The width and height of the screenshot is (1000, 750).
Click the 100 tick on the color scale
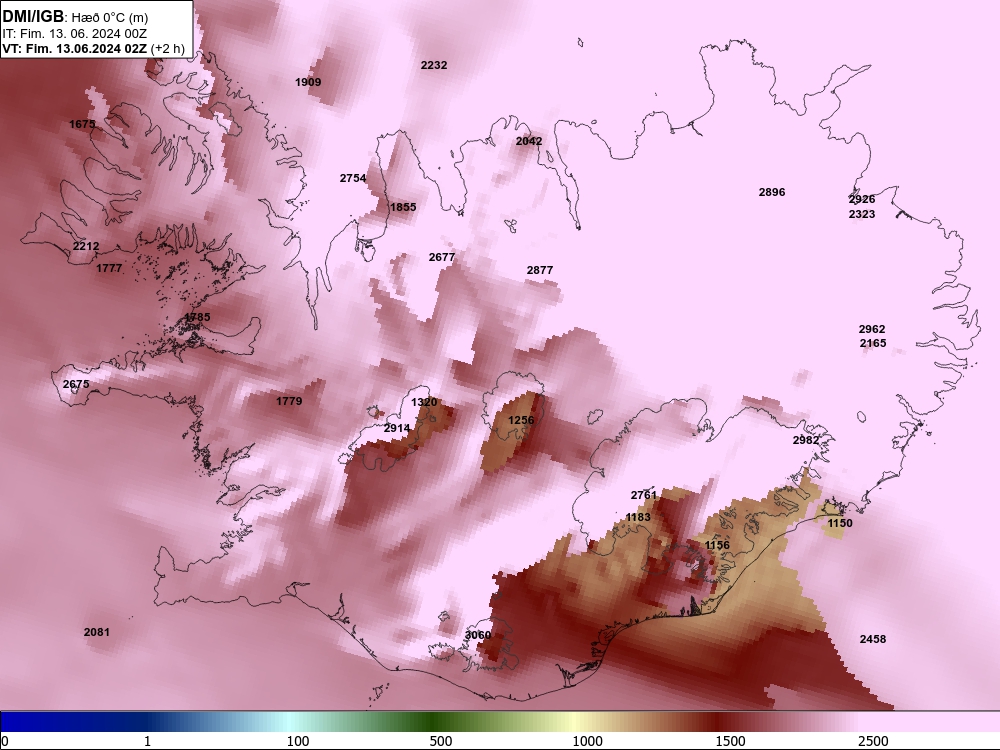pyautogui.click(x=298, y=741)
